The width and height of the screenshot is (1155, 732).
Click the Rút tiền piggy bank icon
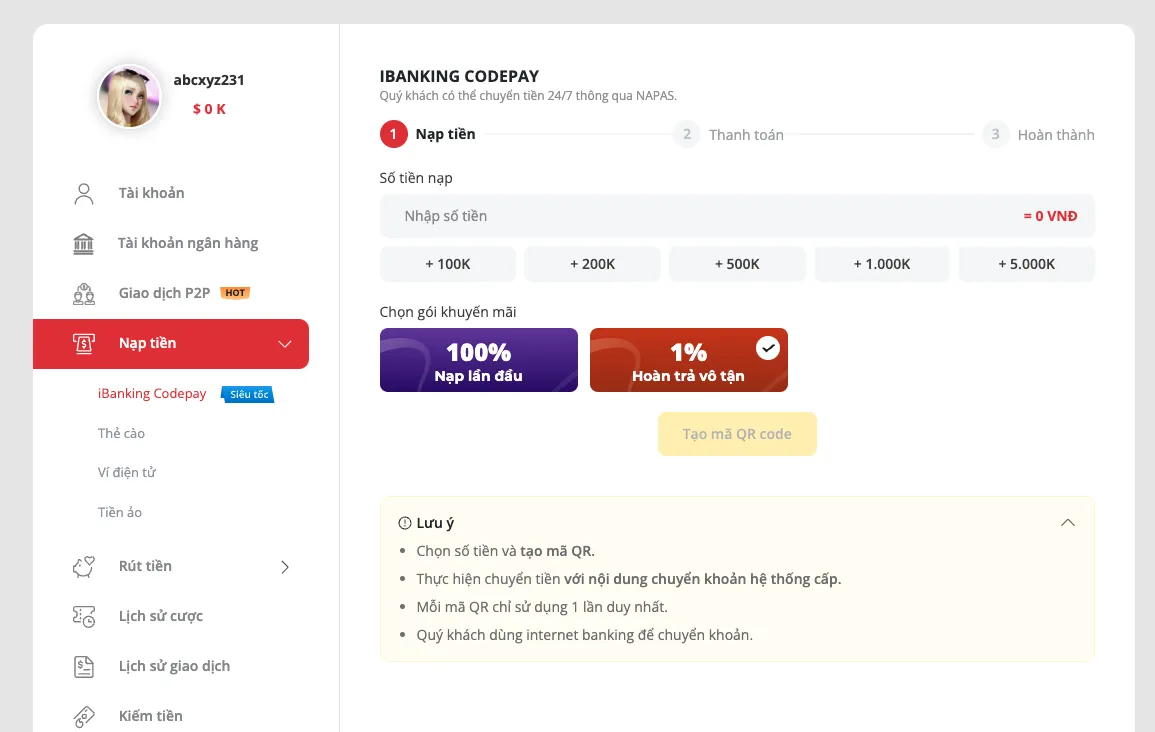(x=84, y=566)
